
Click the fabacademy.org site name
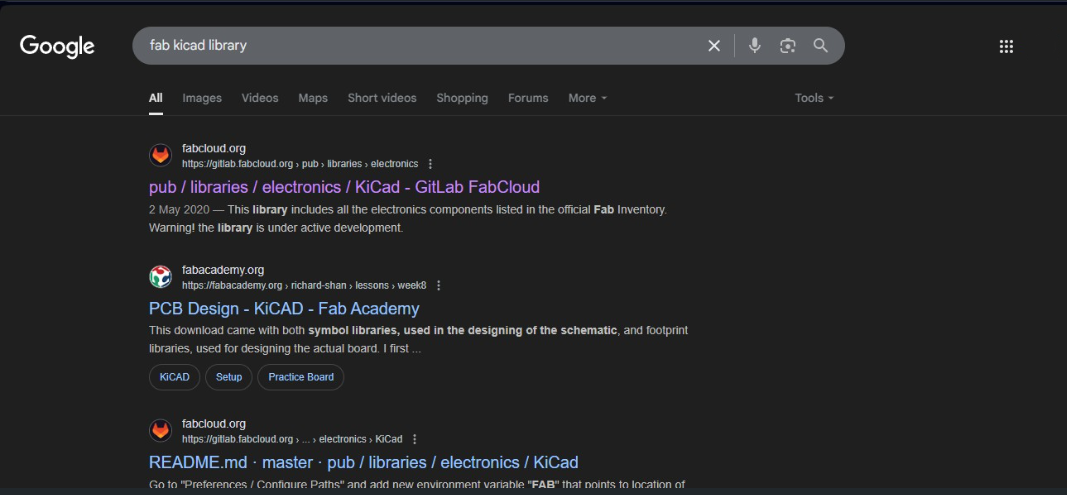(223, 270)
